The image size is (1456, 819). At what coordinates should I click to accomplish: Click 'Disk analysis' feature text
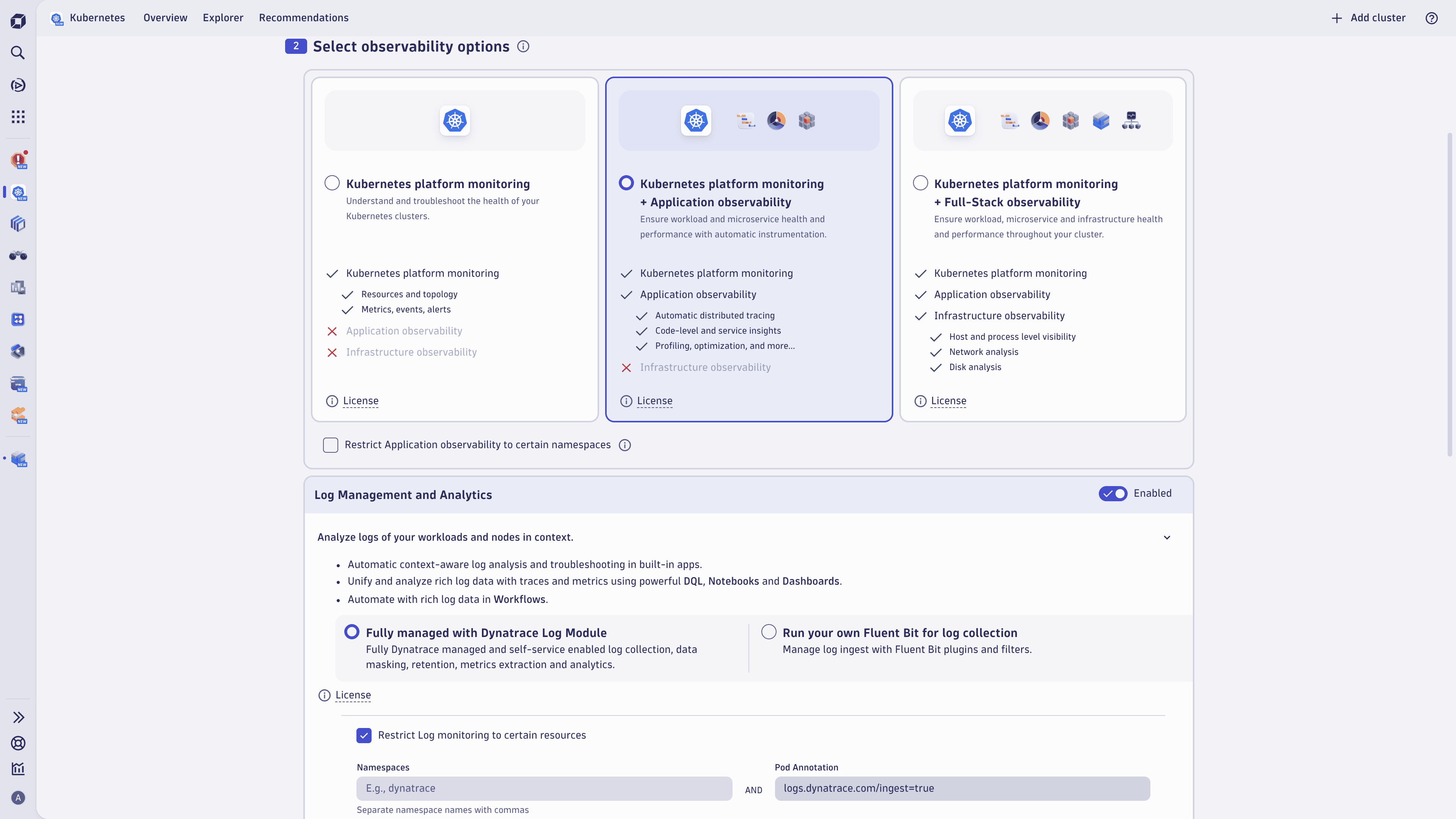pyautogui.click(x=975, y=367)
